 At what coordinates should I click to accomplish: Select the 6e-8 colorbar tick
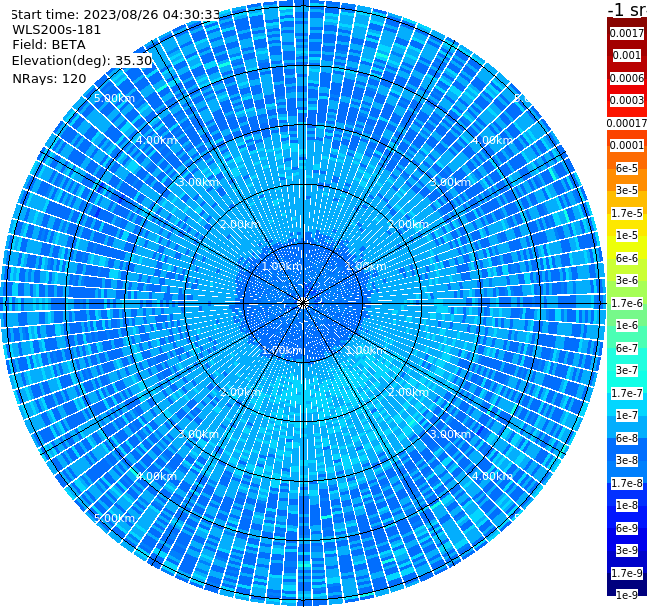pyautogui.click(x=627, y=438)
